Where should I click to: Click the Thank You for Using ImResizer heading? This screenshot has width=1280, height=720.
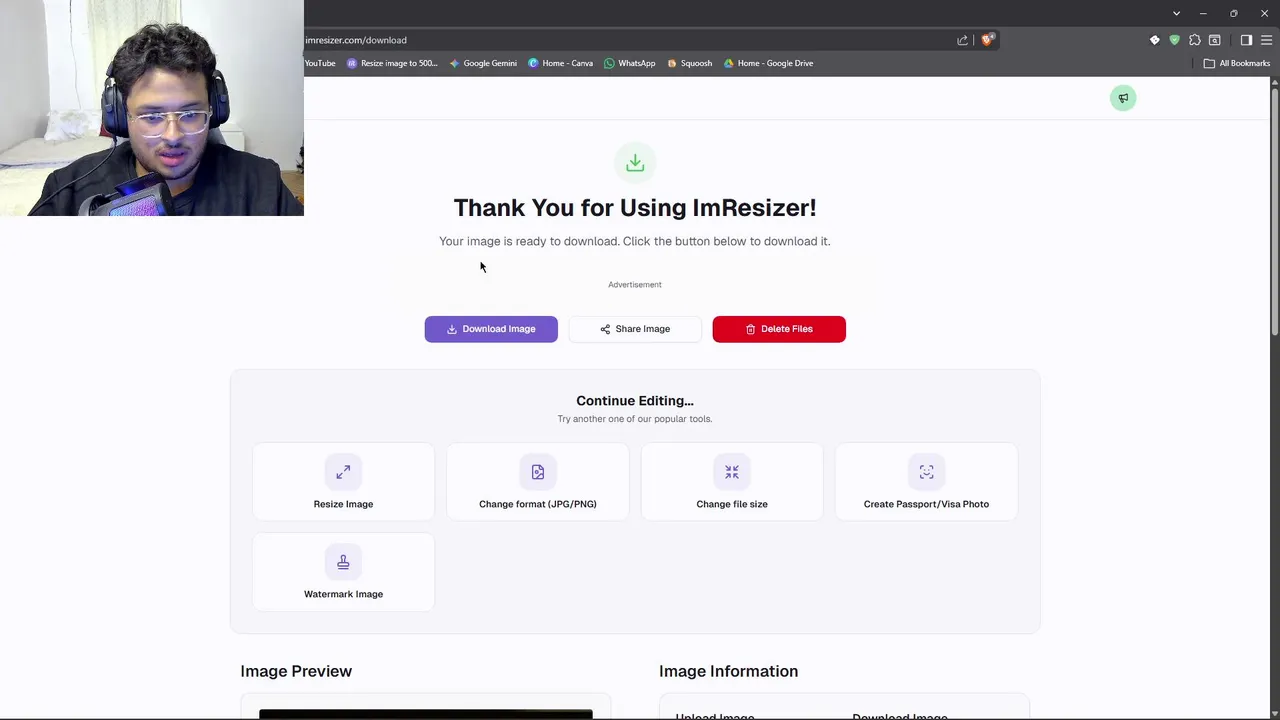coord(635,207)
